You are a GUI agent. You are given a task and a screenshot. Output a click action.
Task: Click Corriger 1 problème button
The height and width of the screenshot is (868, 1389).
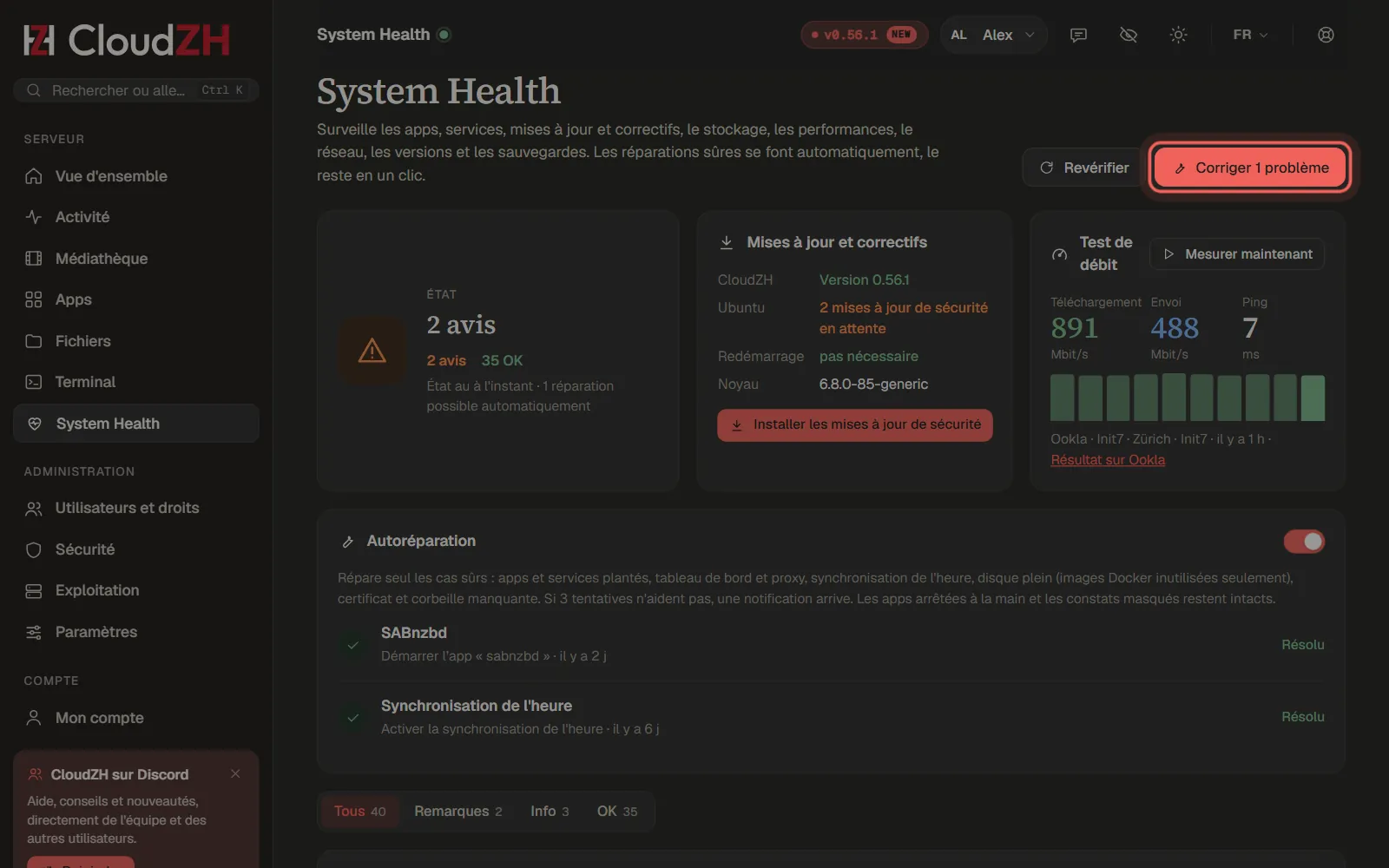pyautogui.click(x=1250, y=168)
